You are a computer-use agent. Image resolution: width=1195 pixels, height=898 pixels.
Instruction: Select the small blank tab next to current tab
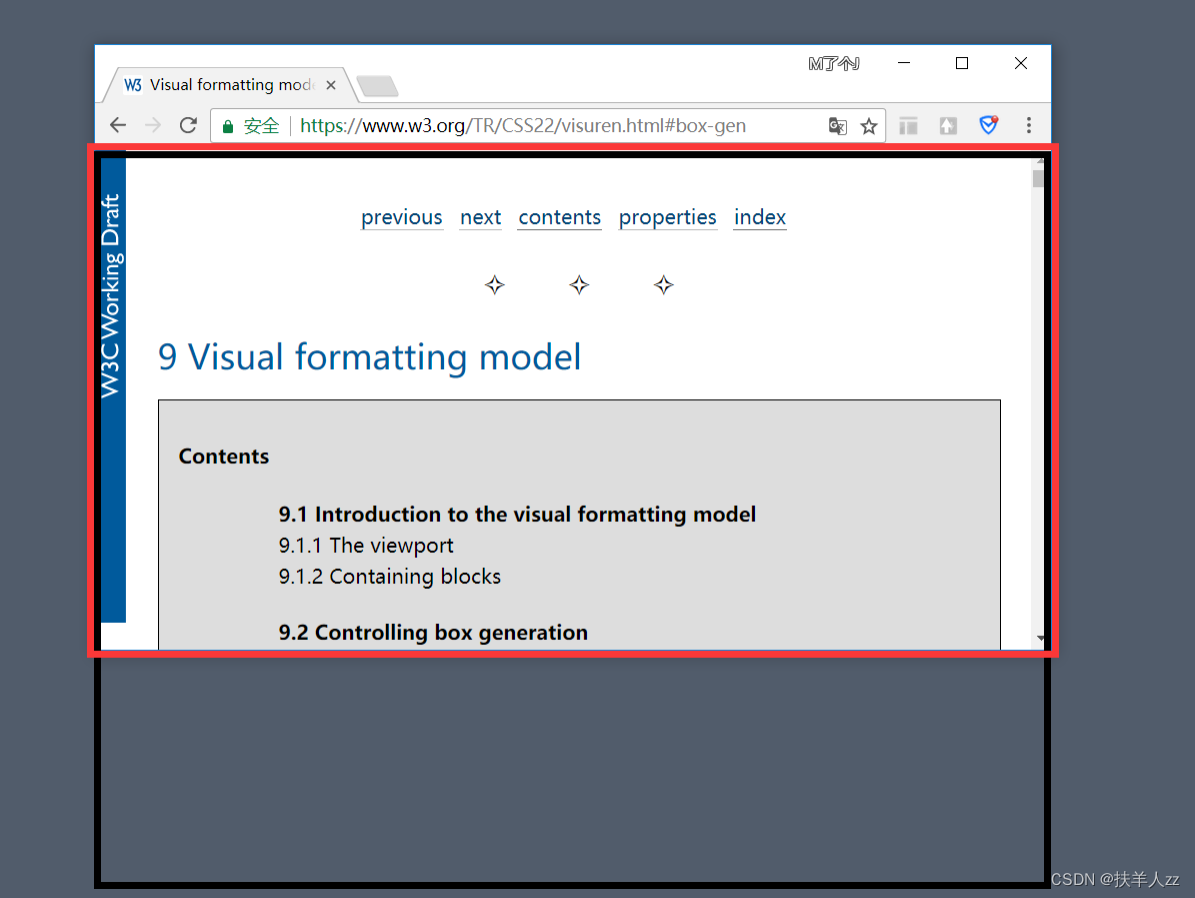click(376, 86)
